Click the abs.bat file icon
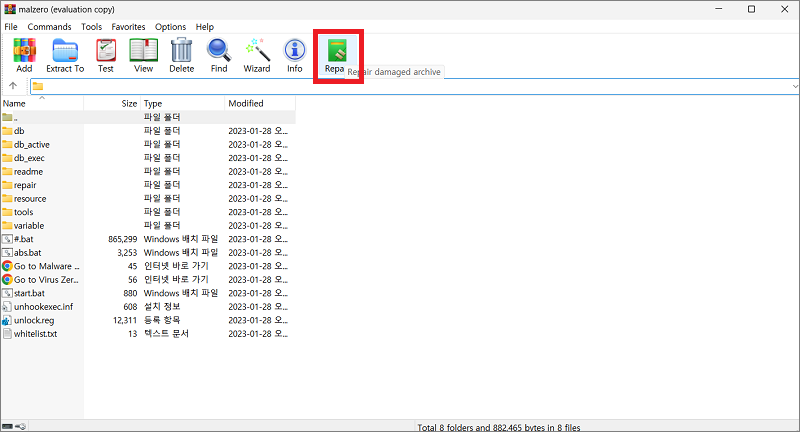 click(7, 252)
